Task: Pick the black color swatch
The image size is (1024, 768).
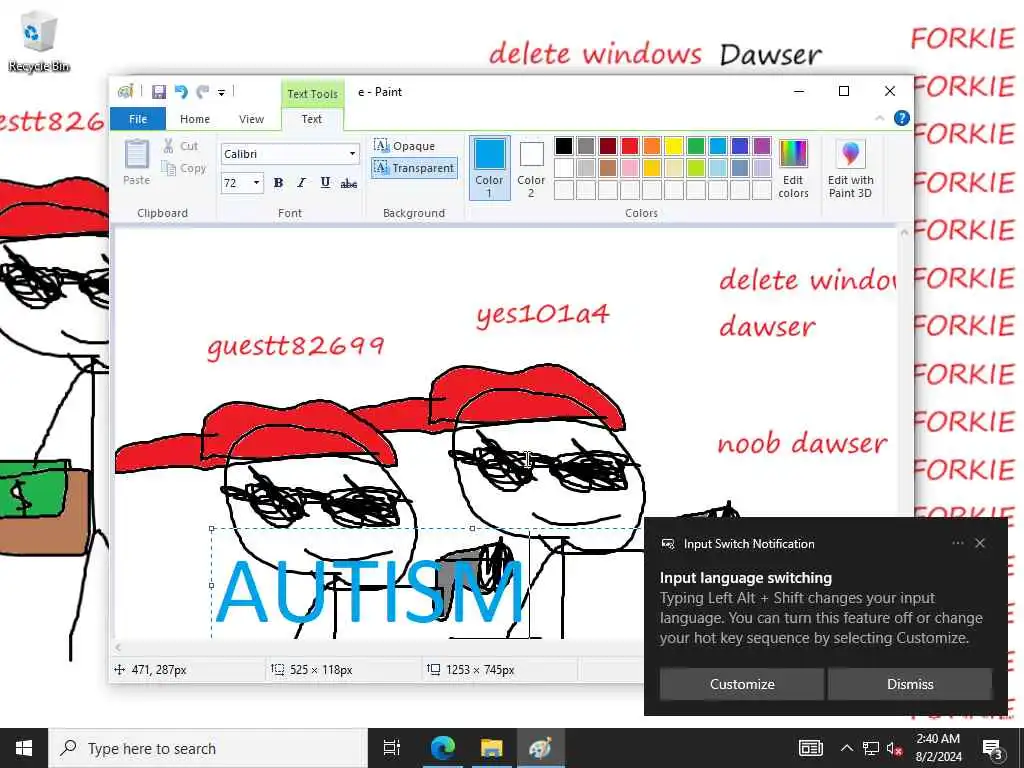Action: [x=564, y=146]
